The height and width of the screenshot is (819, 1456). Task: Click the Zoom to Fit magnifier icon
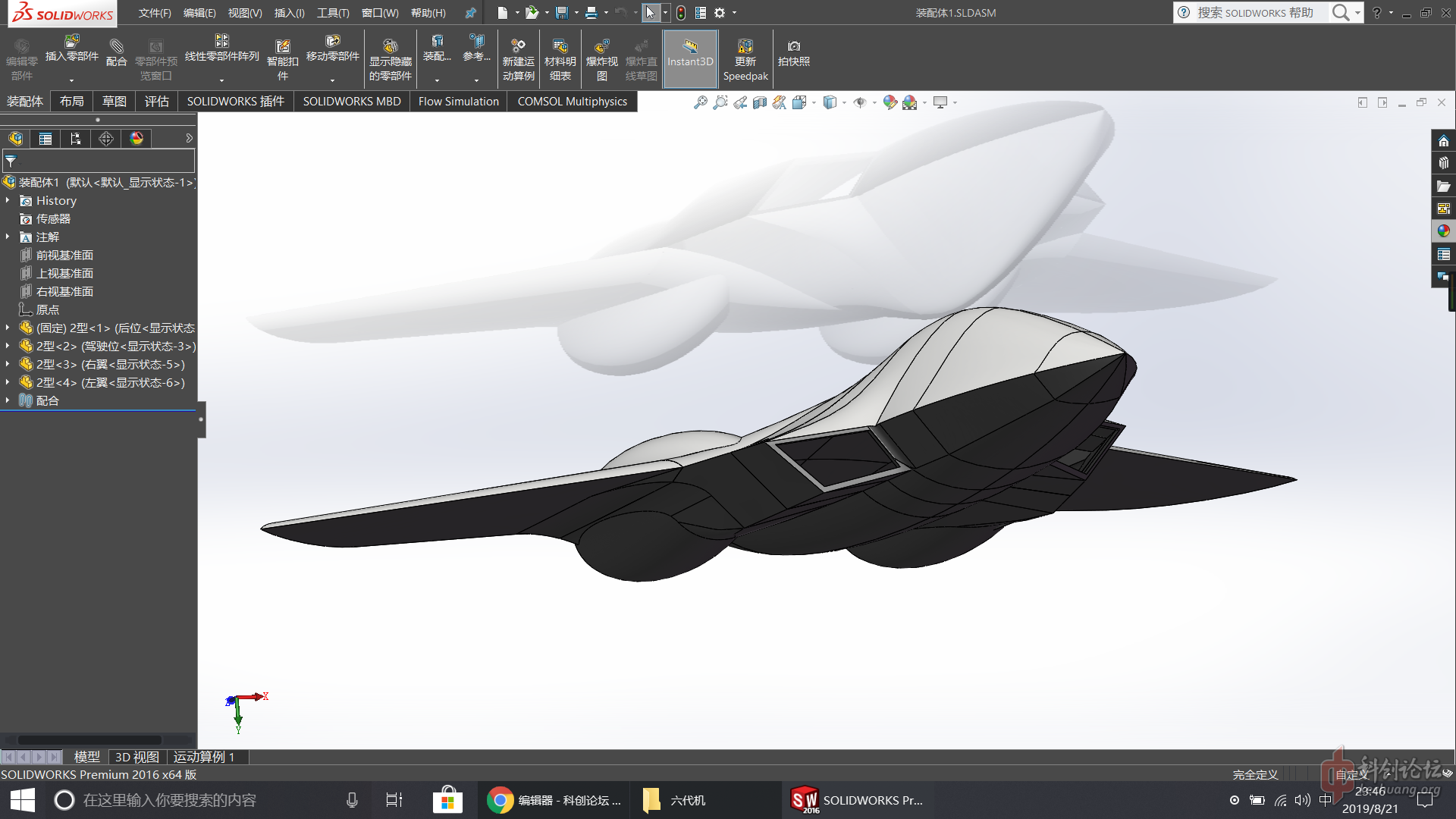[700, 102]
